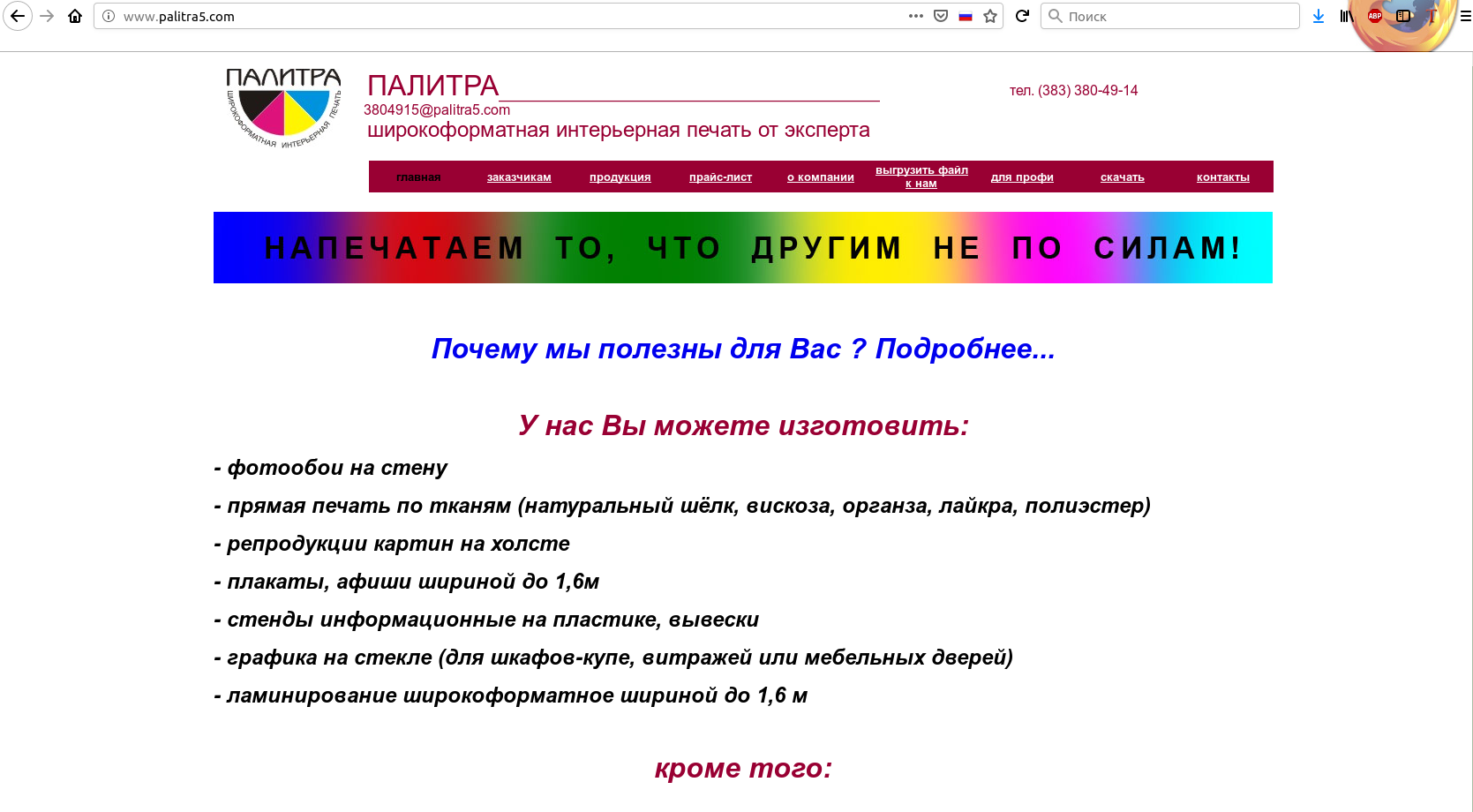Click the heading 'кроме того:'
Screen dimensions: 1473x812
(x=743, y=768)
